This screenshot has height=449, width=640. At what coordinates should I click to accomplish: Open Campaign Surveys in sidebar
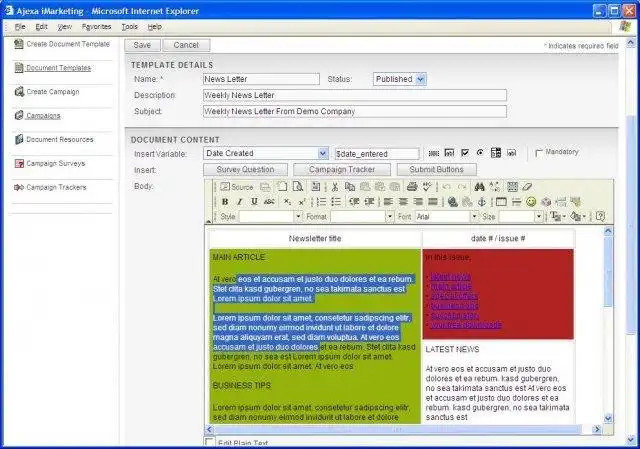(x=56, y=164)
